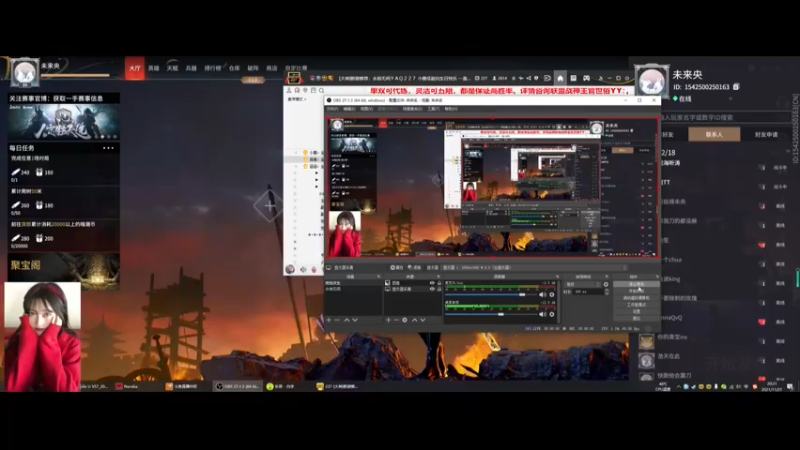Image resolution: width=800 pixels, height=450 pixels.
Task: Open the 天赋 talents tab
Action: (x=172, y=68)
